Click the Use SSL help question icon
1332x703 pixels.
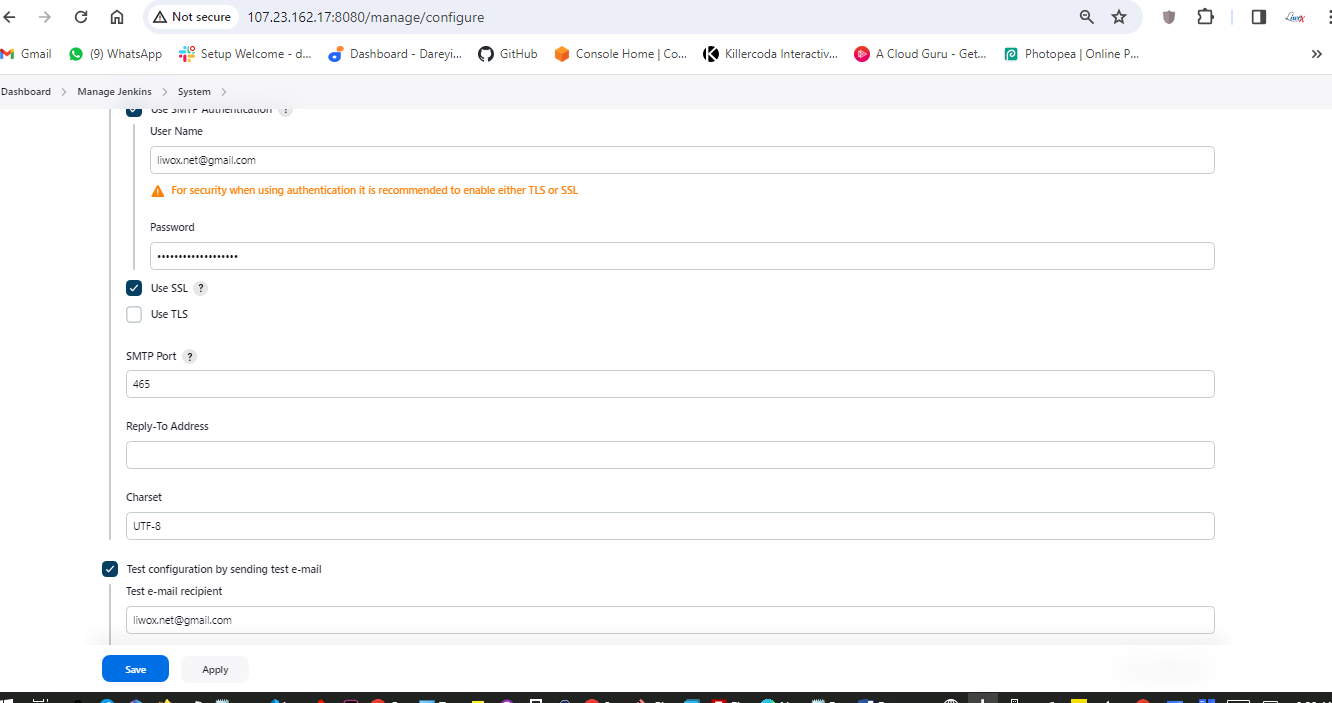coord(201,288)
